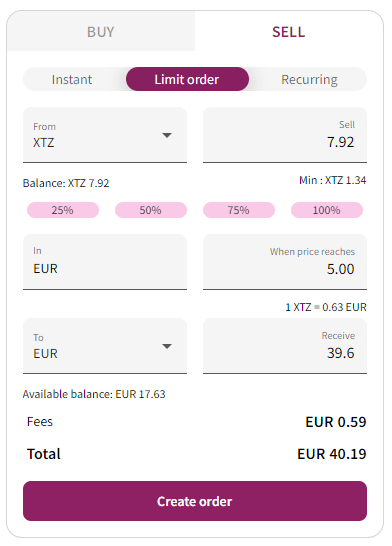
Task: Select the Limit order option
Action: click(187, 79)
